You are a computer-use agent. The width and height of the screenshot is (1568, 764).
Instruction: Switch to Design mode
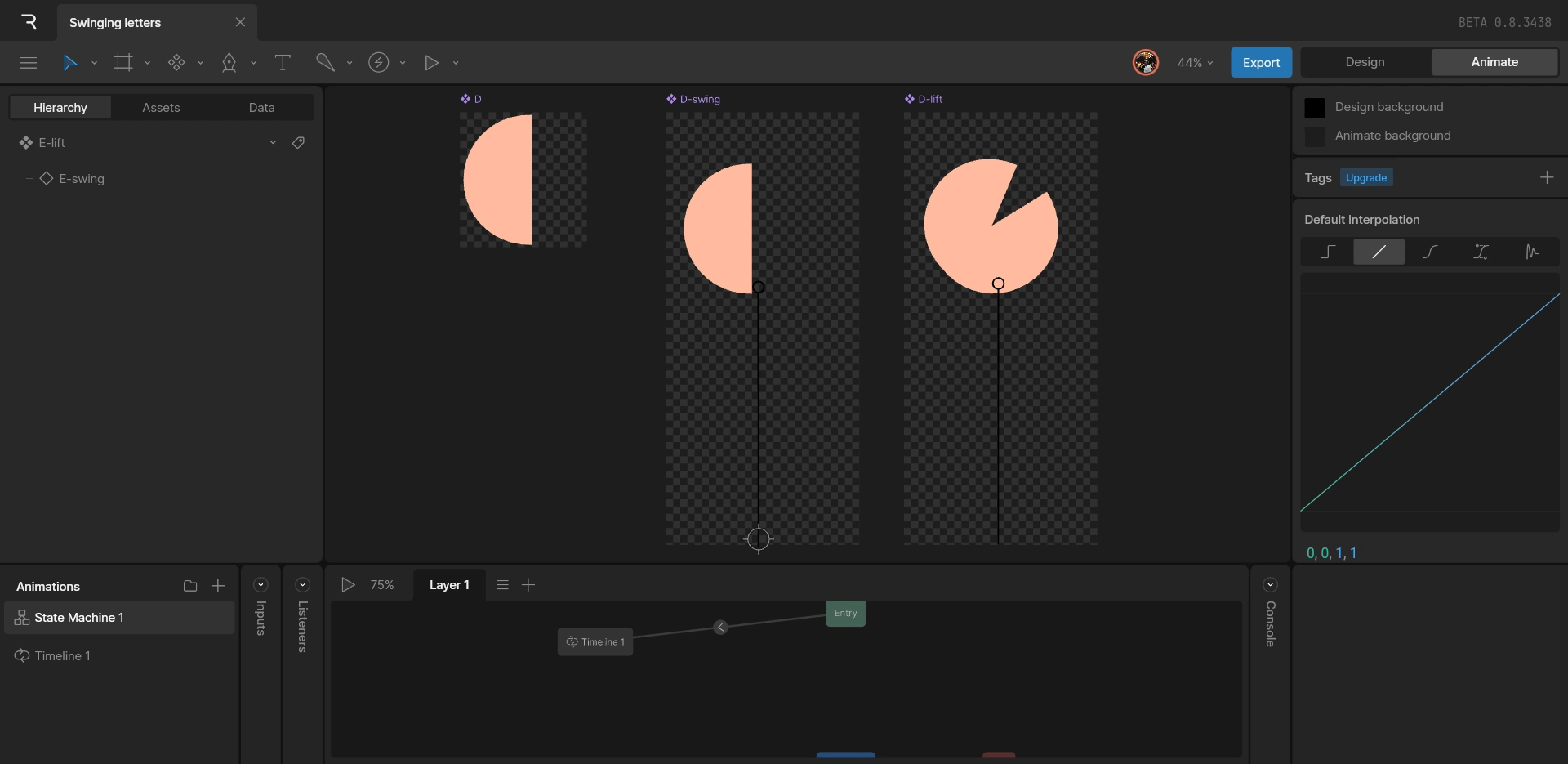(x=1365, y=62)
